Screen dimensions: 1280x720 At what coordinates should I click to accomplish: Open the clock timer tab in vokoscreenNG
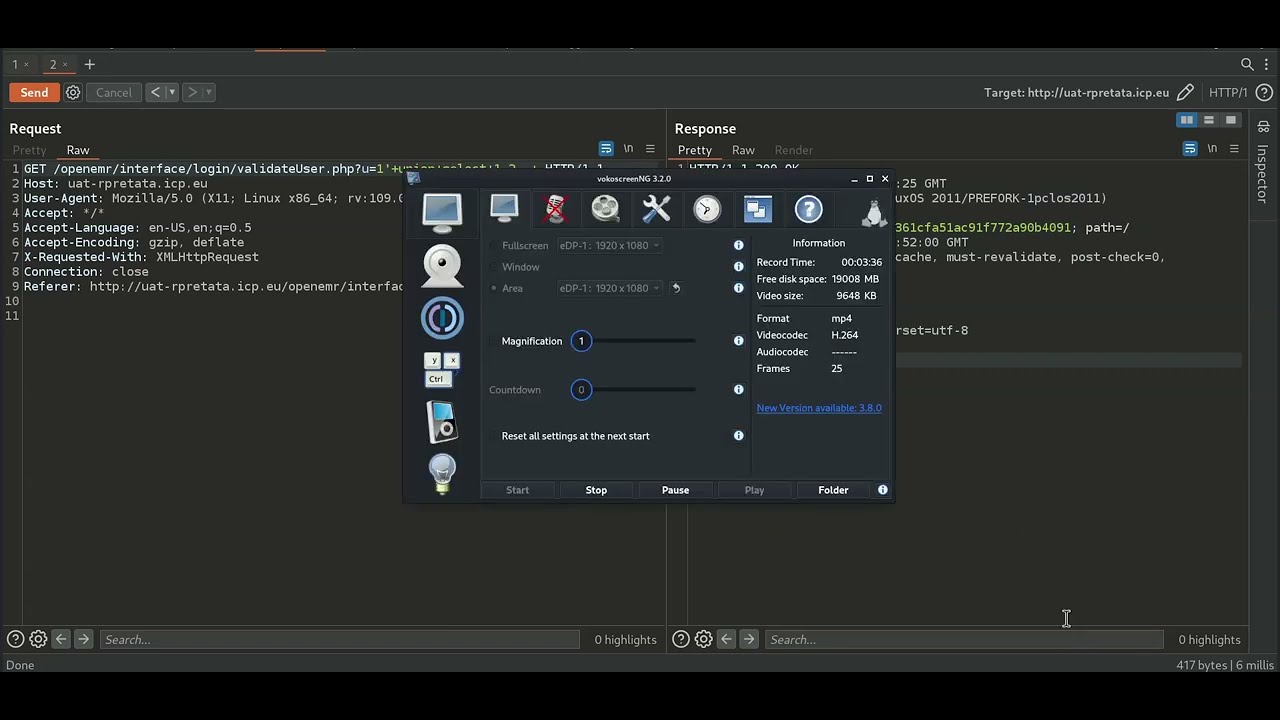point(707,209)
